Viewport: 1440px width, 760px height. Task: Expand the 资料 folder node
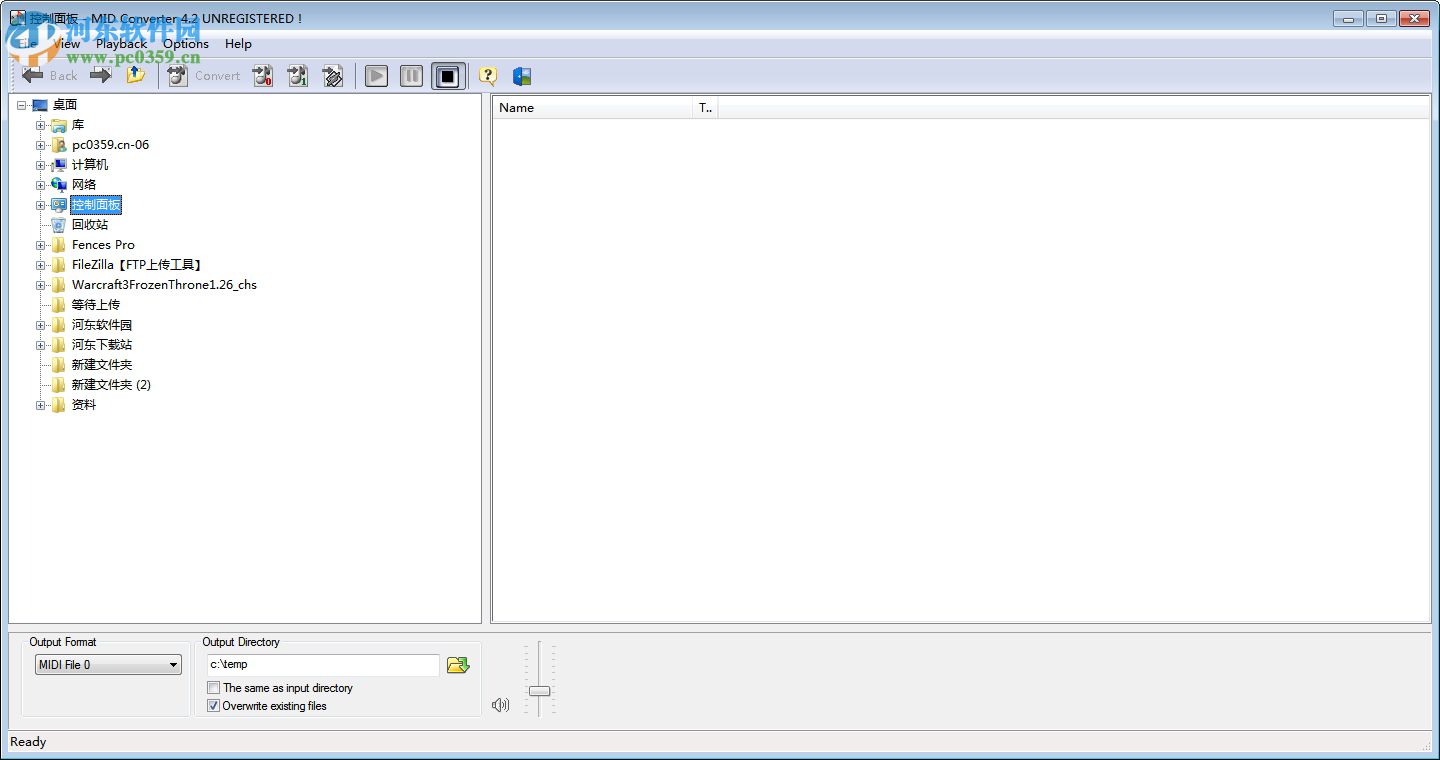click(41, 405)
